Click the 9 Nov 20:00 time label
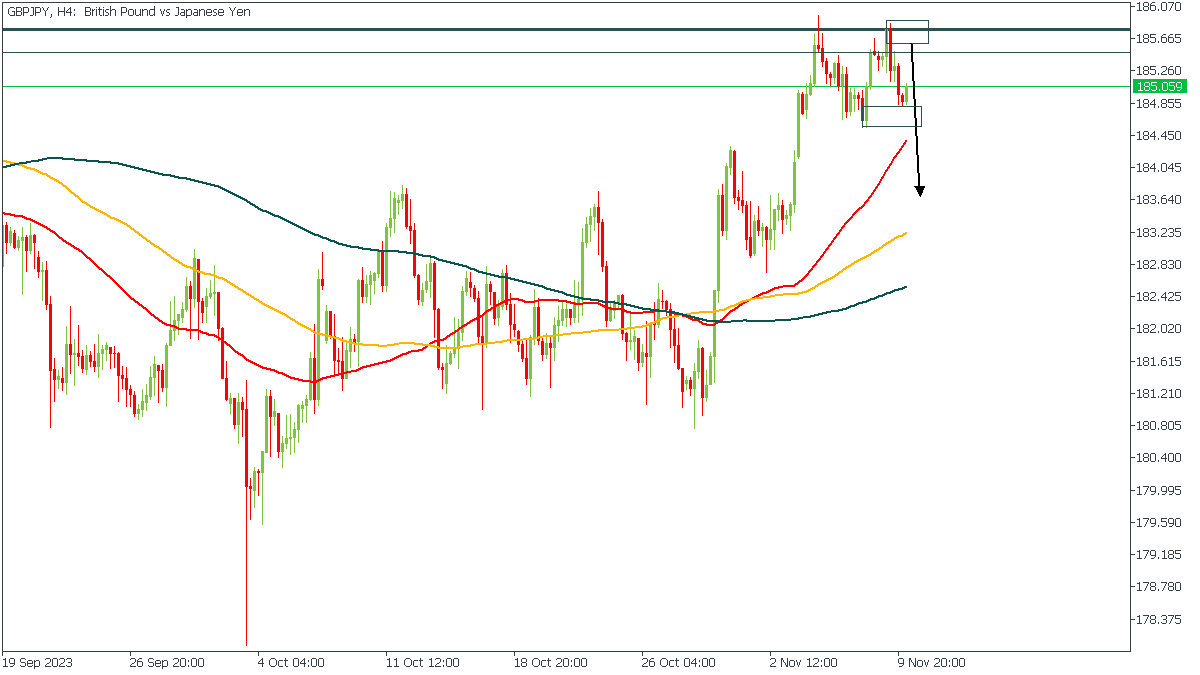 pos(931,662)
